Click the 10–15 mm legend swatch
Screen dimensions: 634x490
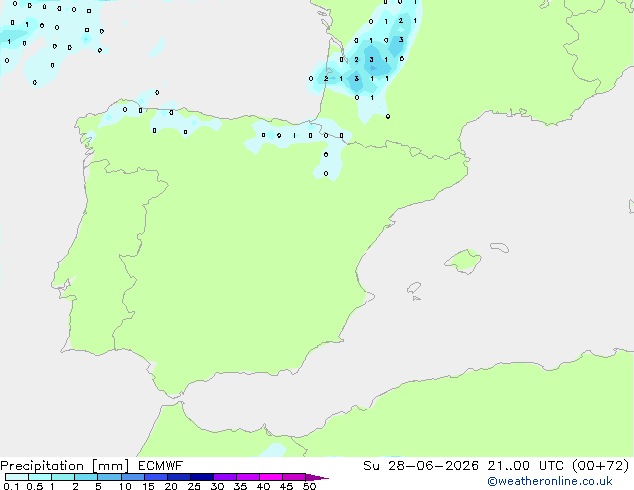pos(133,477)
